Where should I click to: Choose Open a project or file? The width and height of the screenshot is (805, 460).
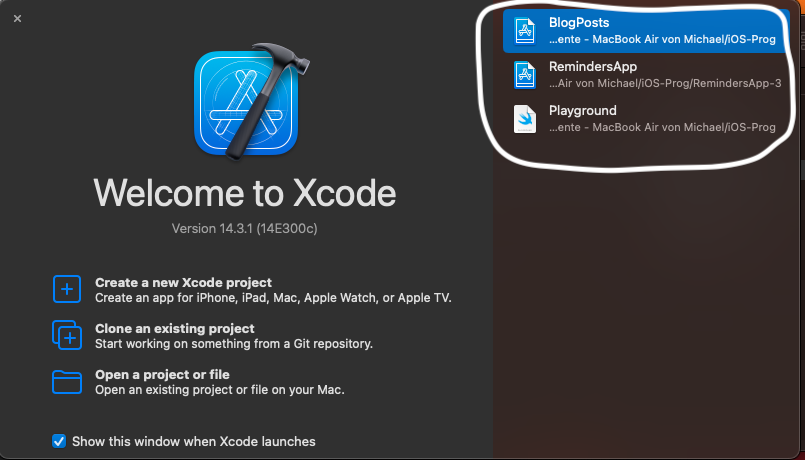198,382
